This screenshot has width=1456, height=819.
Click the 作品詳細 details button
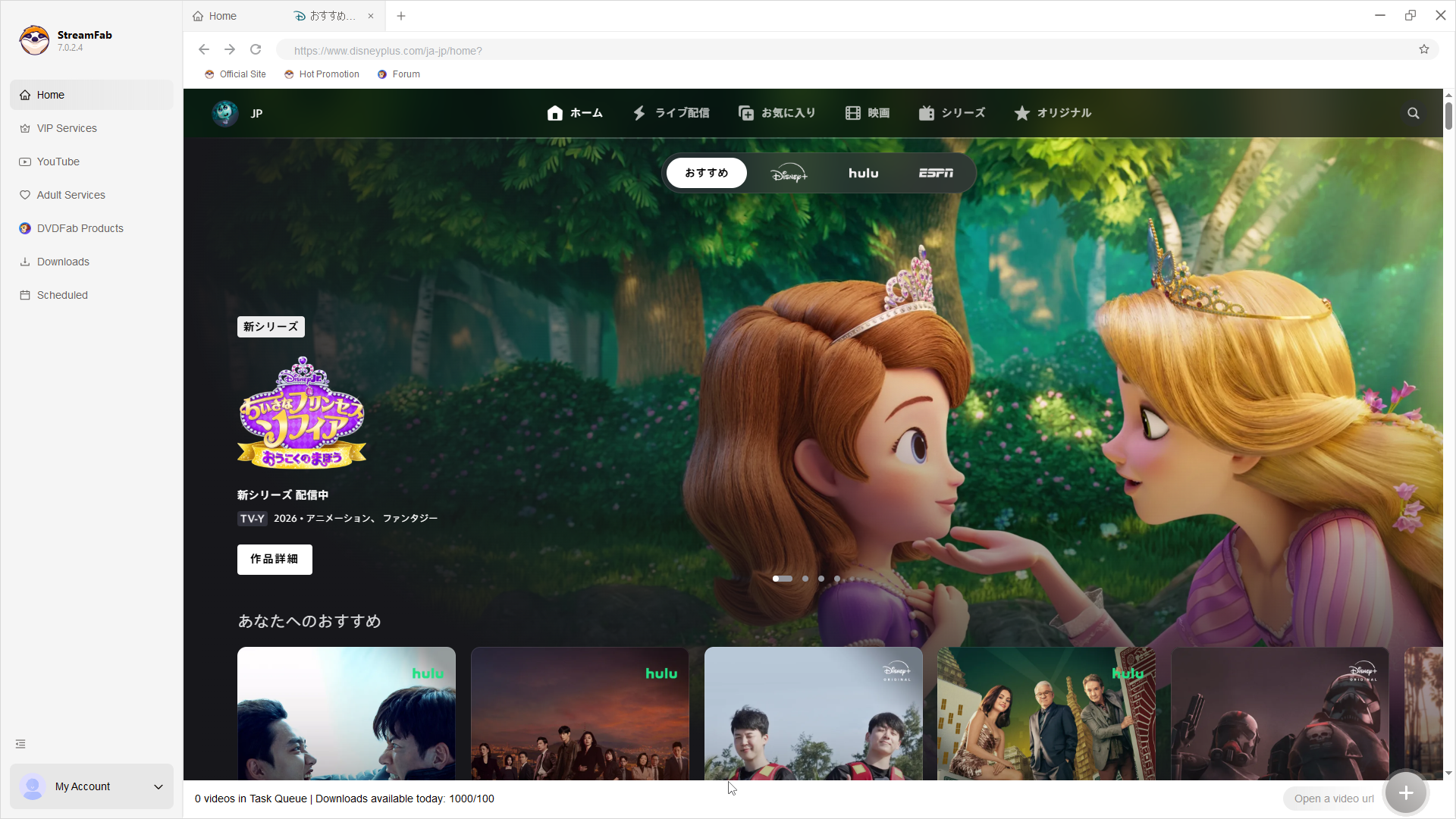[275, 560]
